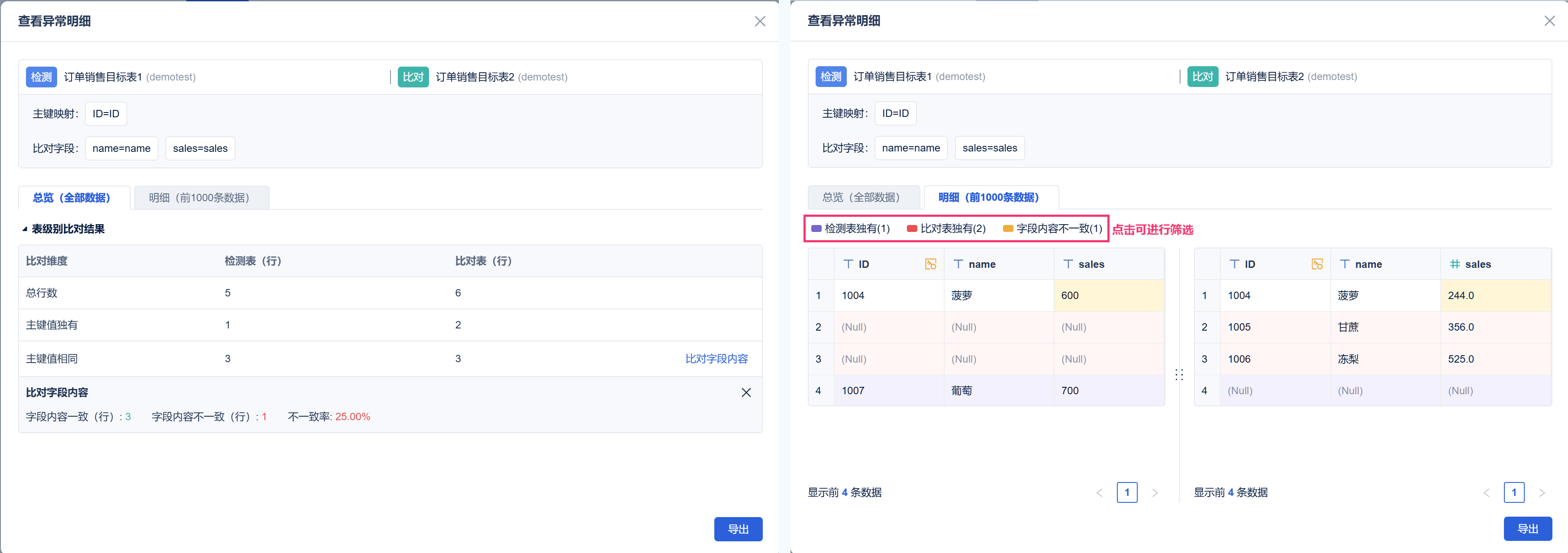1568x553 pixels.
Task: Click primary key icon in right ID column
Action: point(1316,264)
